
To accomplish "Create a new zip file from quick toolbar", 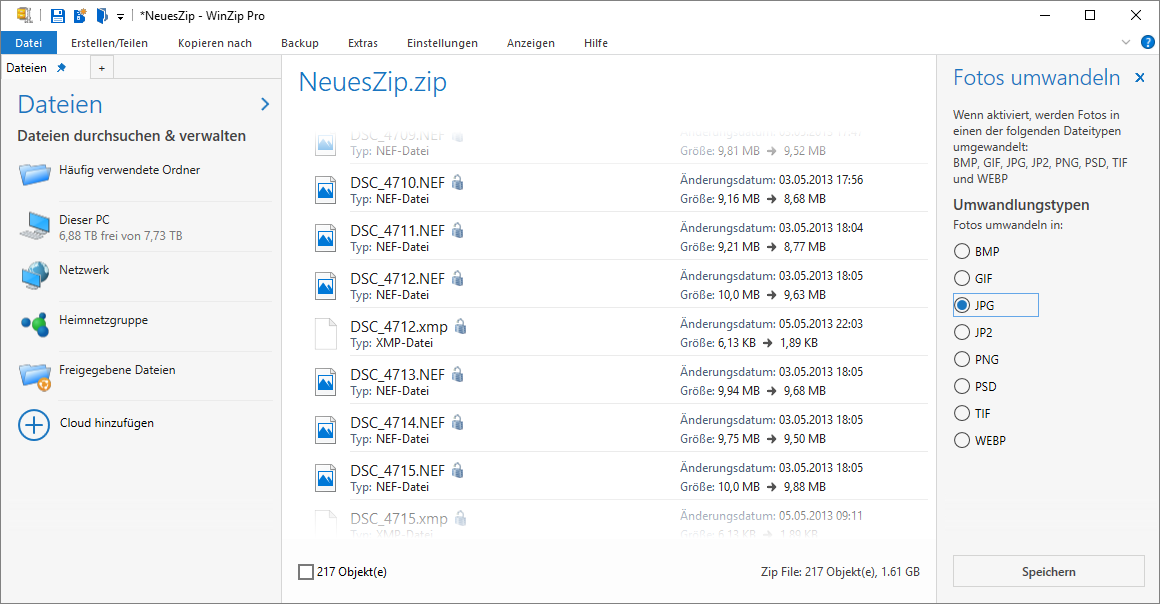I will 80,16.
